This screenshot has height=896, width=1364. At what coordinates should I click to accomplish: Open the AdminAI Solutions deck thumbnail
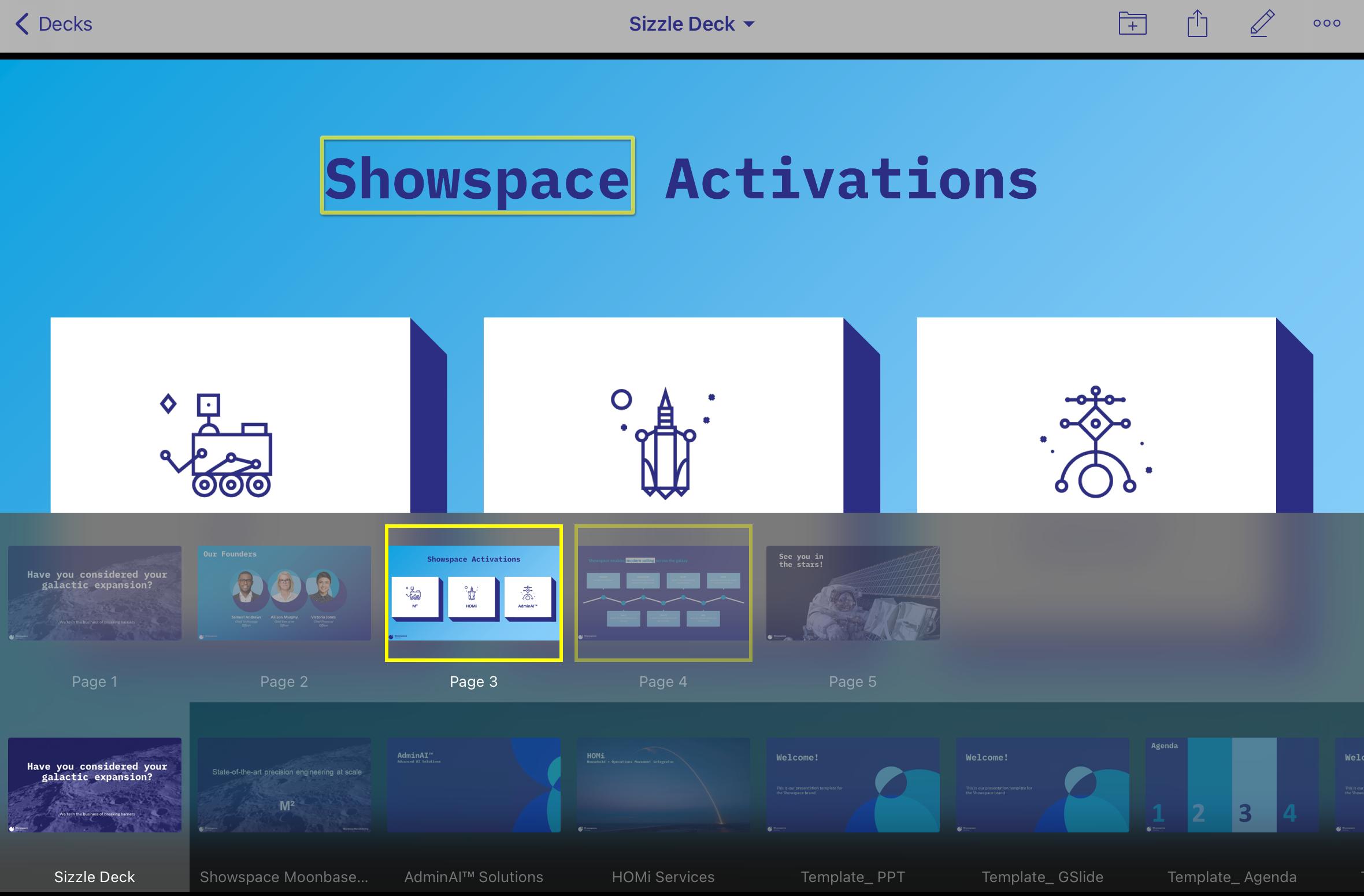point(474,784)
